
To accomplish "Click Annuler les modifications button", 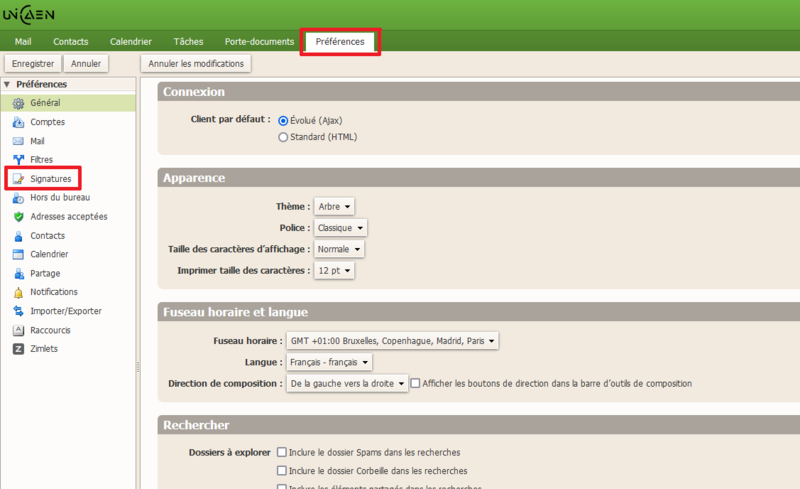I will pyautogui.click(x=196, y=64).
